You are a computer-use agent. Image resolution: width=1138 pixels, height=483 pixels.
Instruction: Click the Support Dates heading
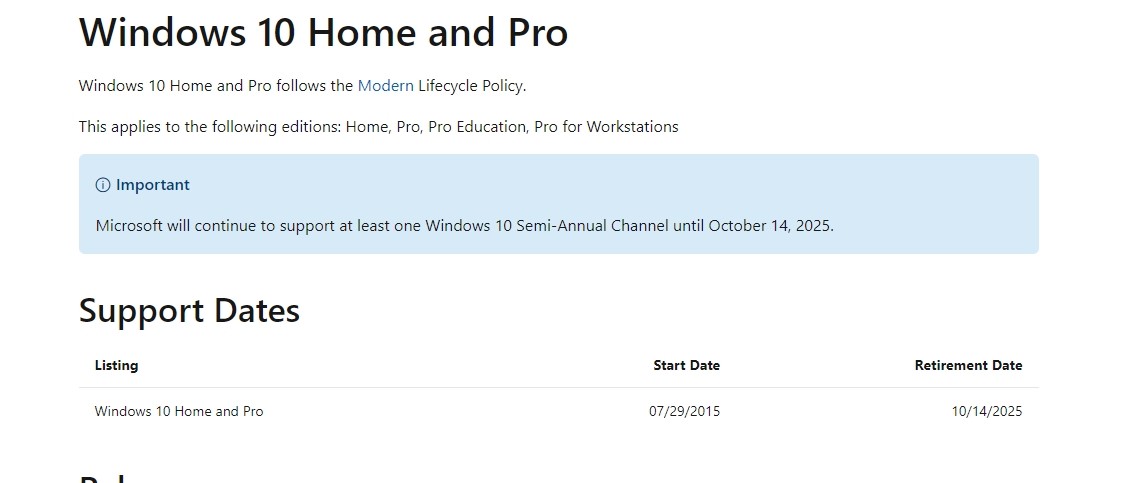pos(189,310)
